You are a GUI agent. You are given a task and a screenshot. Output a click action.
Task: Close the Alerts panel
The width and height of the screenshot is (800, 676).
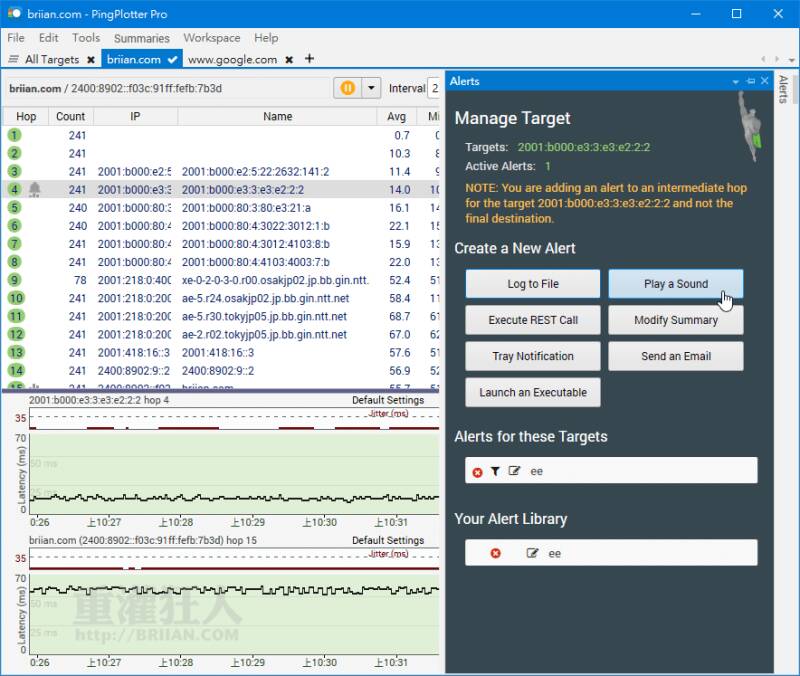coord(764,81)
